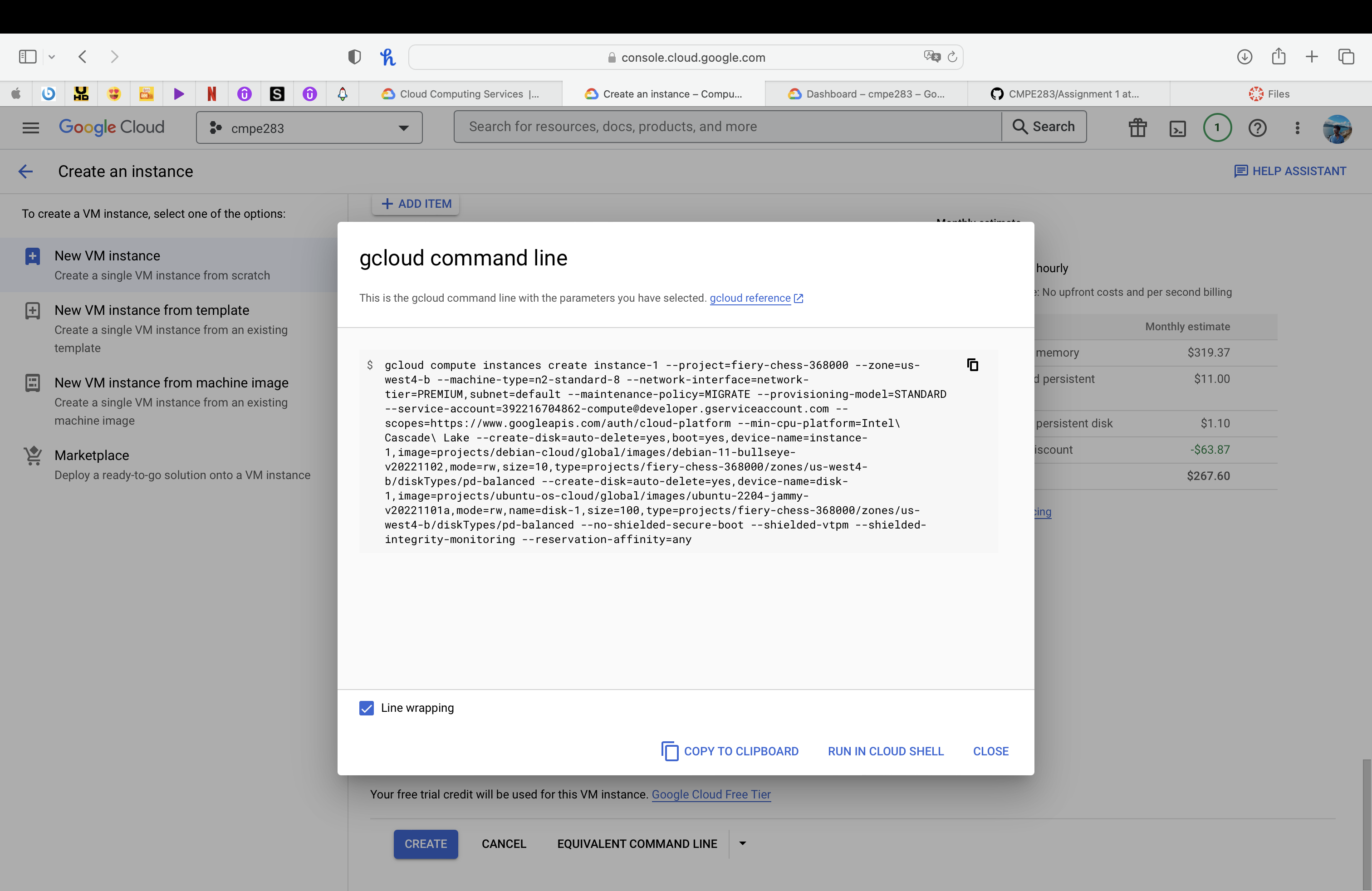View free trial offers via the gift icon
The image size is (1372, 891).
pyautogui.click(x=1137, y=127)
